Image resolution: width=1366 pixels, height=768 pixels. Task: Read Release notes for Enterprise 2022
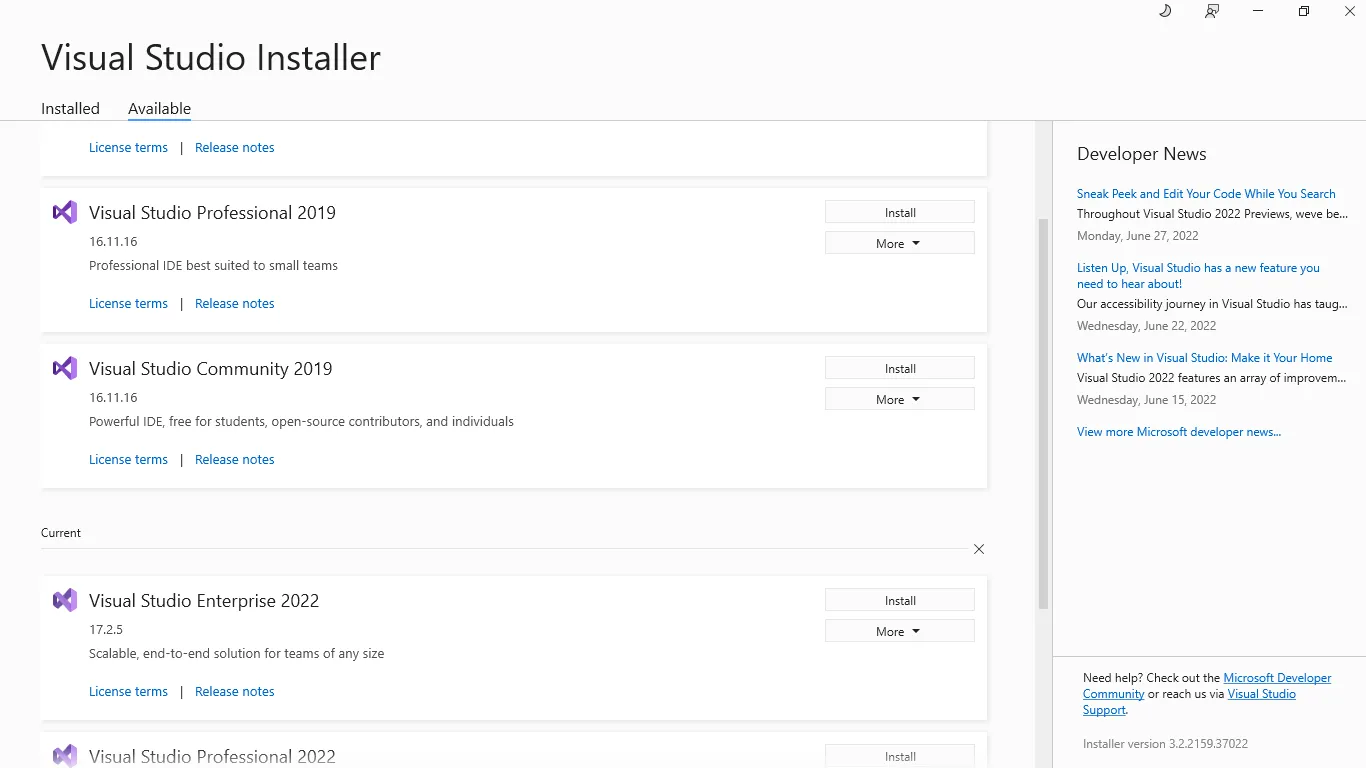tap(234, 691)
